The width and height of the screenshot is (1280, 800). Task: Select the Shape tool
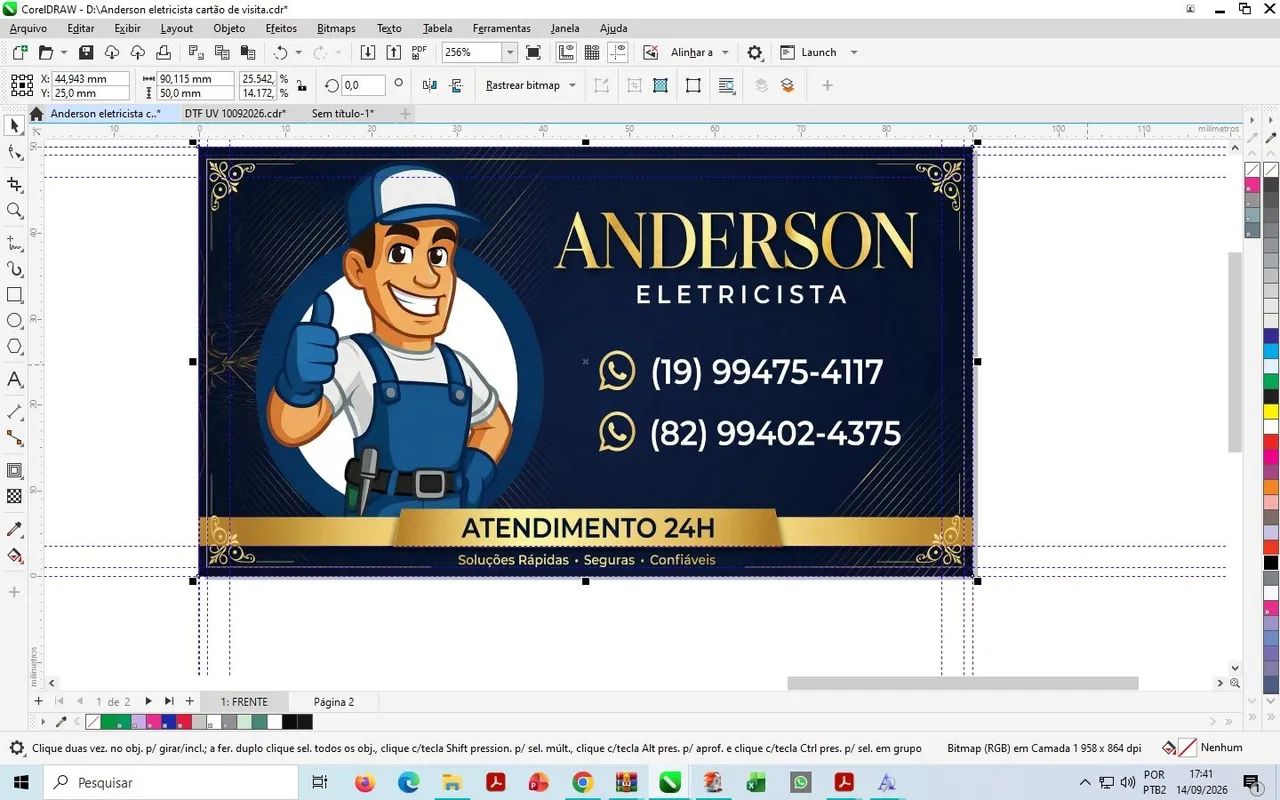click(14, 153)
